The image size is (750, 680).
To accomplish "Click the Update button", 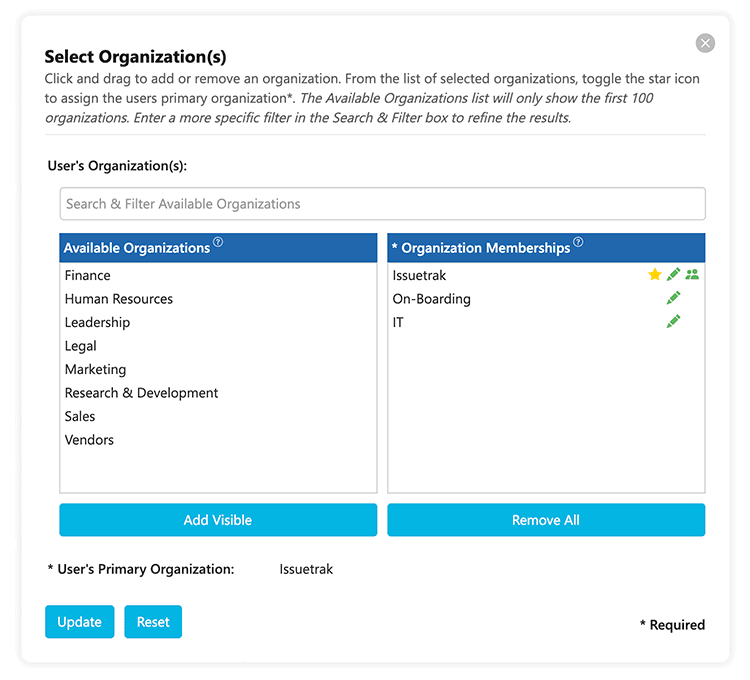I will (80, 622).
